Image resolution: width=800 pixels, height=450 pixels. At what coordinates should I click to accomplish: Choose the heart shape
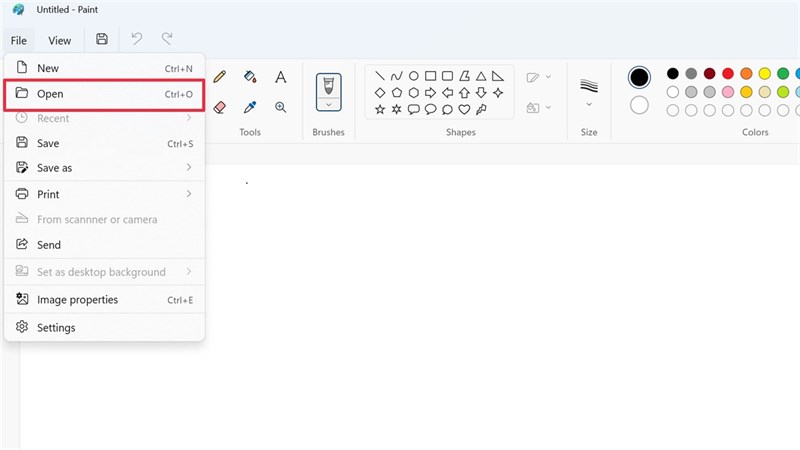pyautogui.click(x=464, y=109)
